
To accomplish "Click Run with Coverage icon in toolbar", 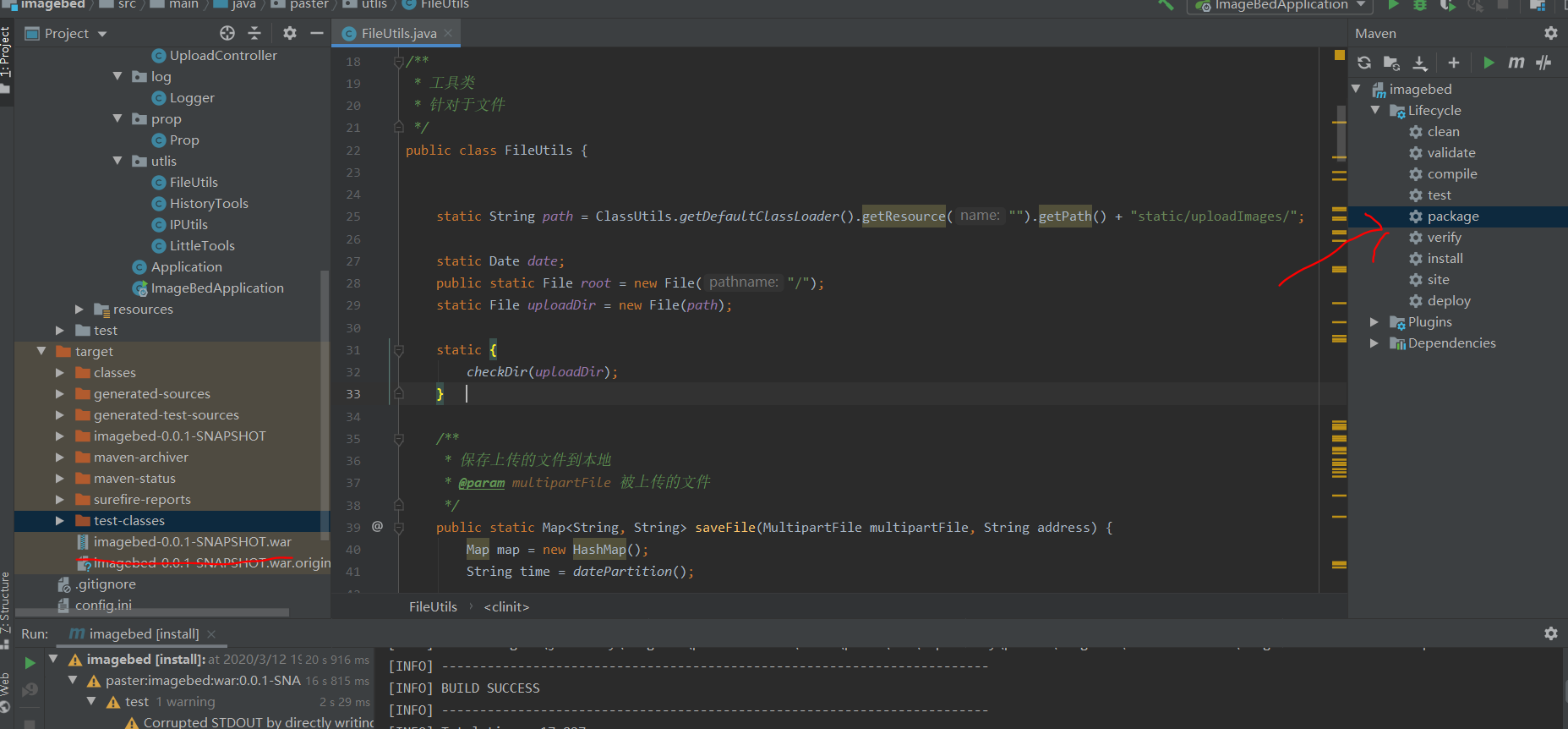I will click(x=1448, y=5).
